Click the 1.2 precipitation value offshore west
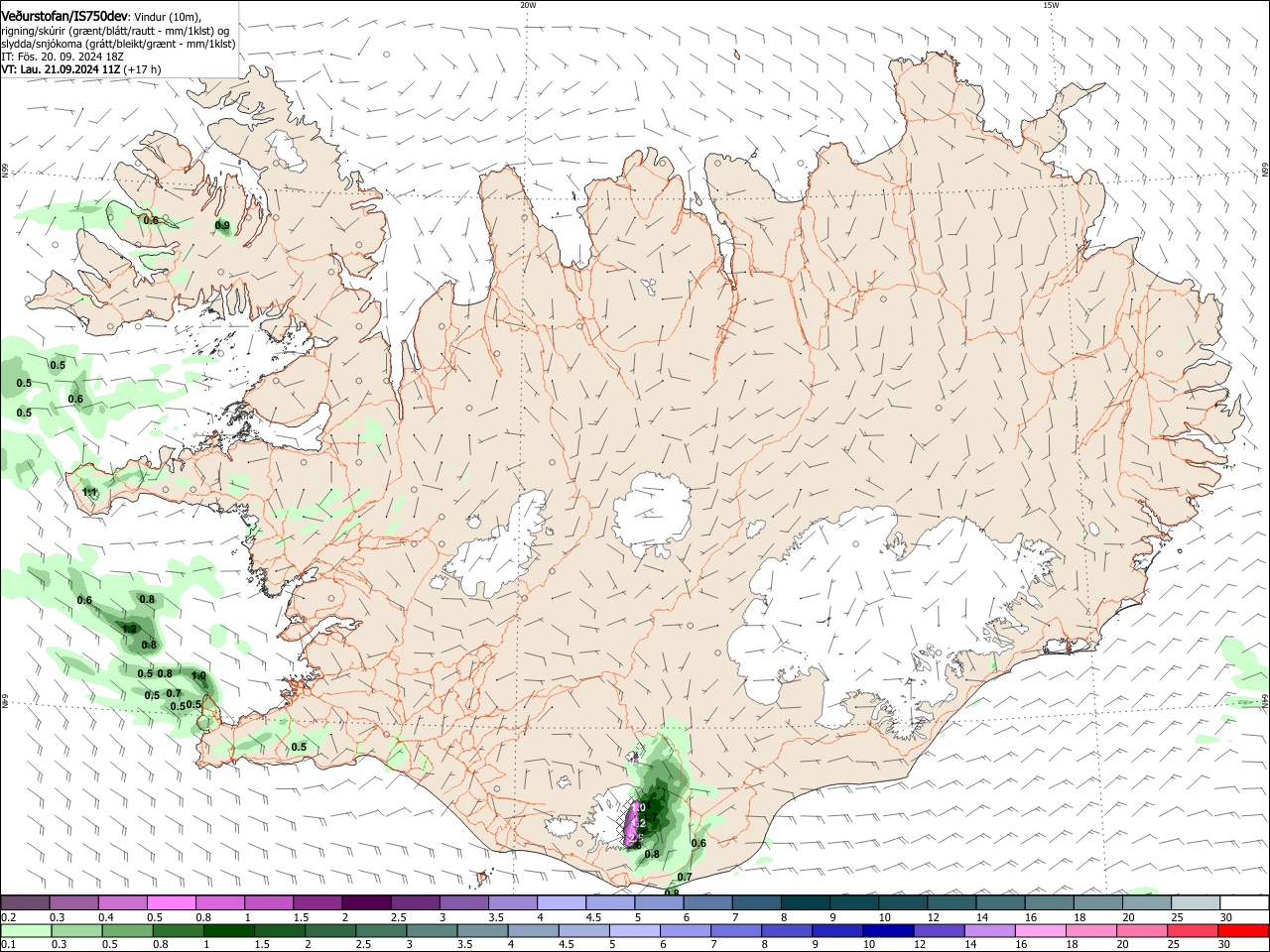The width and height of the screenshot is (1270, 952). click(x=129, y=629)
